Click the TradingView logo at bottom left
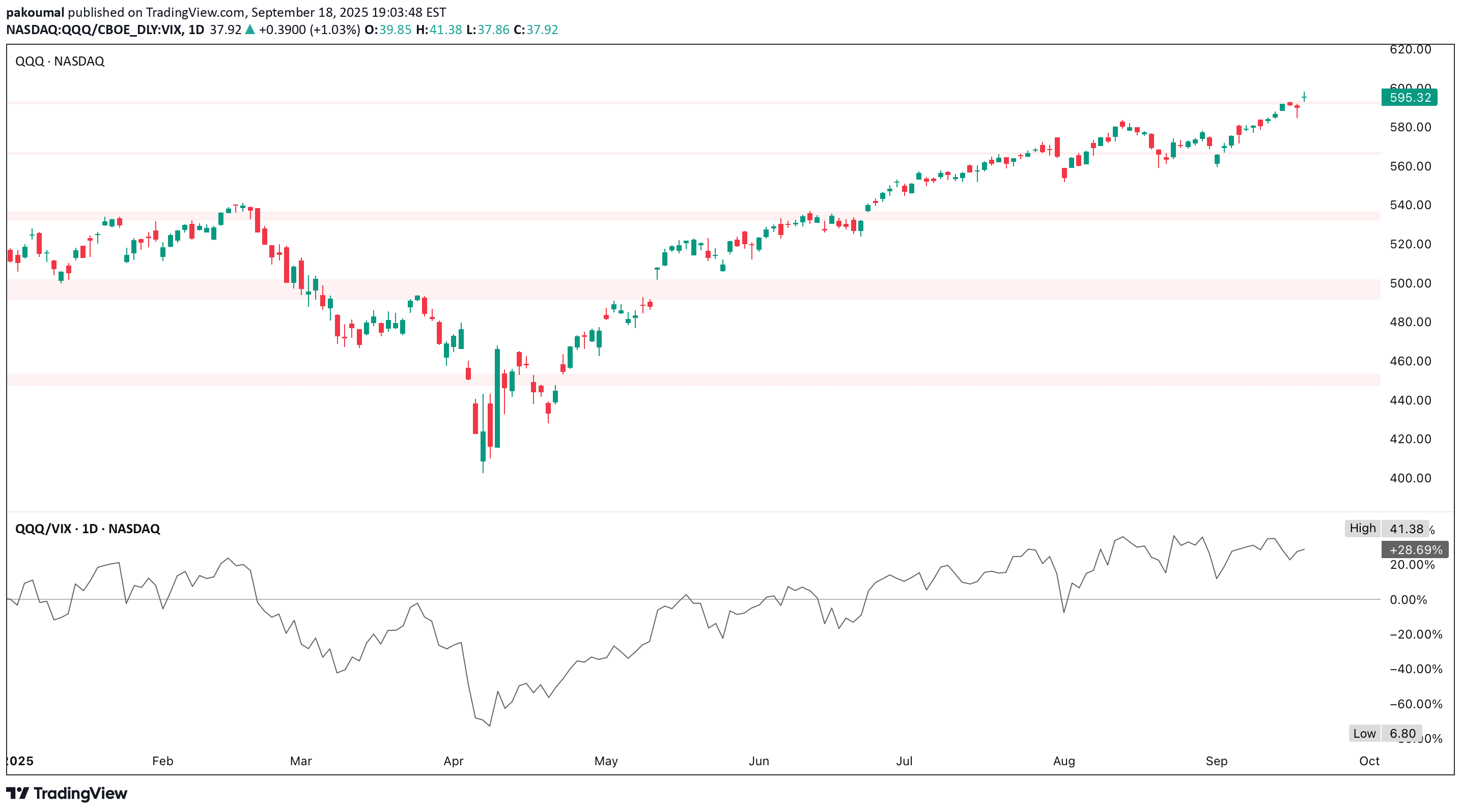 click(x=67, y=793)
